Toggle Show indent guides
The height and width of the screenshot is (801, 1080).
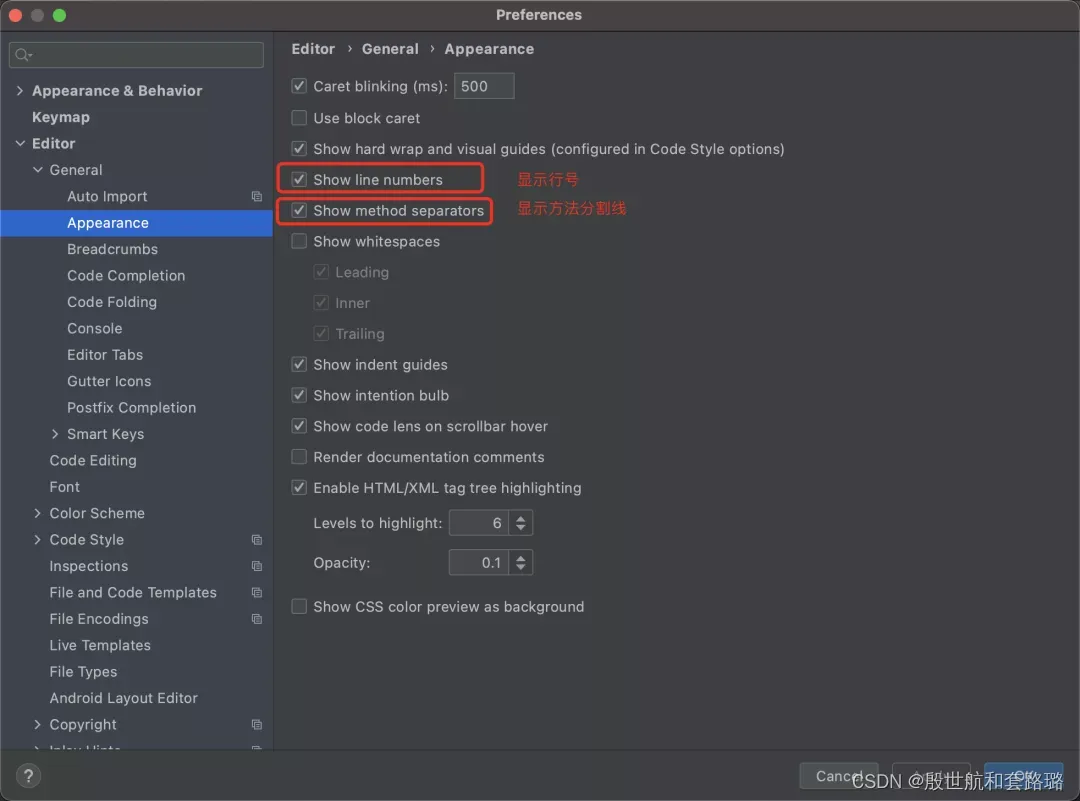(x=299, y=364)
